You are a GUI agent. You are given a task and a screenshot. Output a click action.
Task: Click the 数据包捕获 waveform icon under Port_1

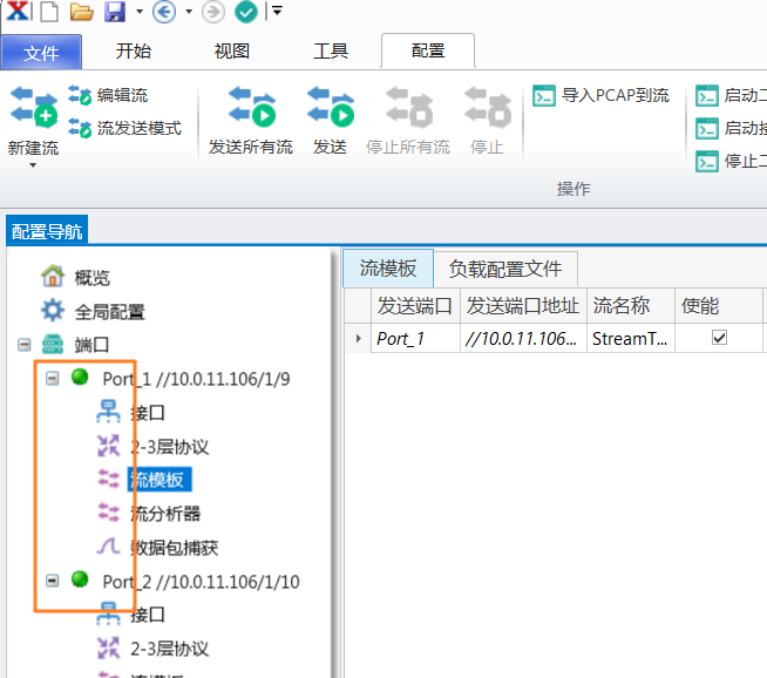coord(108,546)
